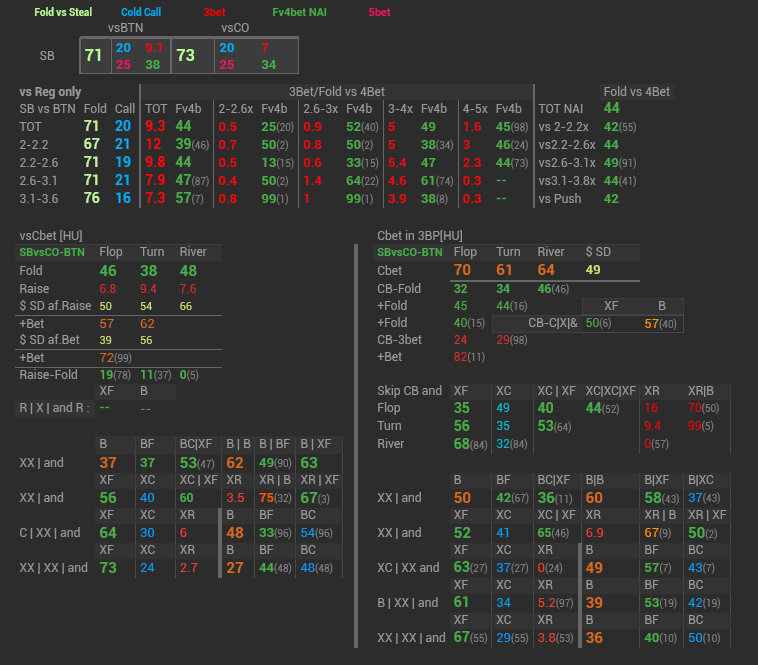Select the Skip CB and row label
The image size is (758, 665).
409,391
